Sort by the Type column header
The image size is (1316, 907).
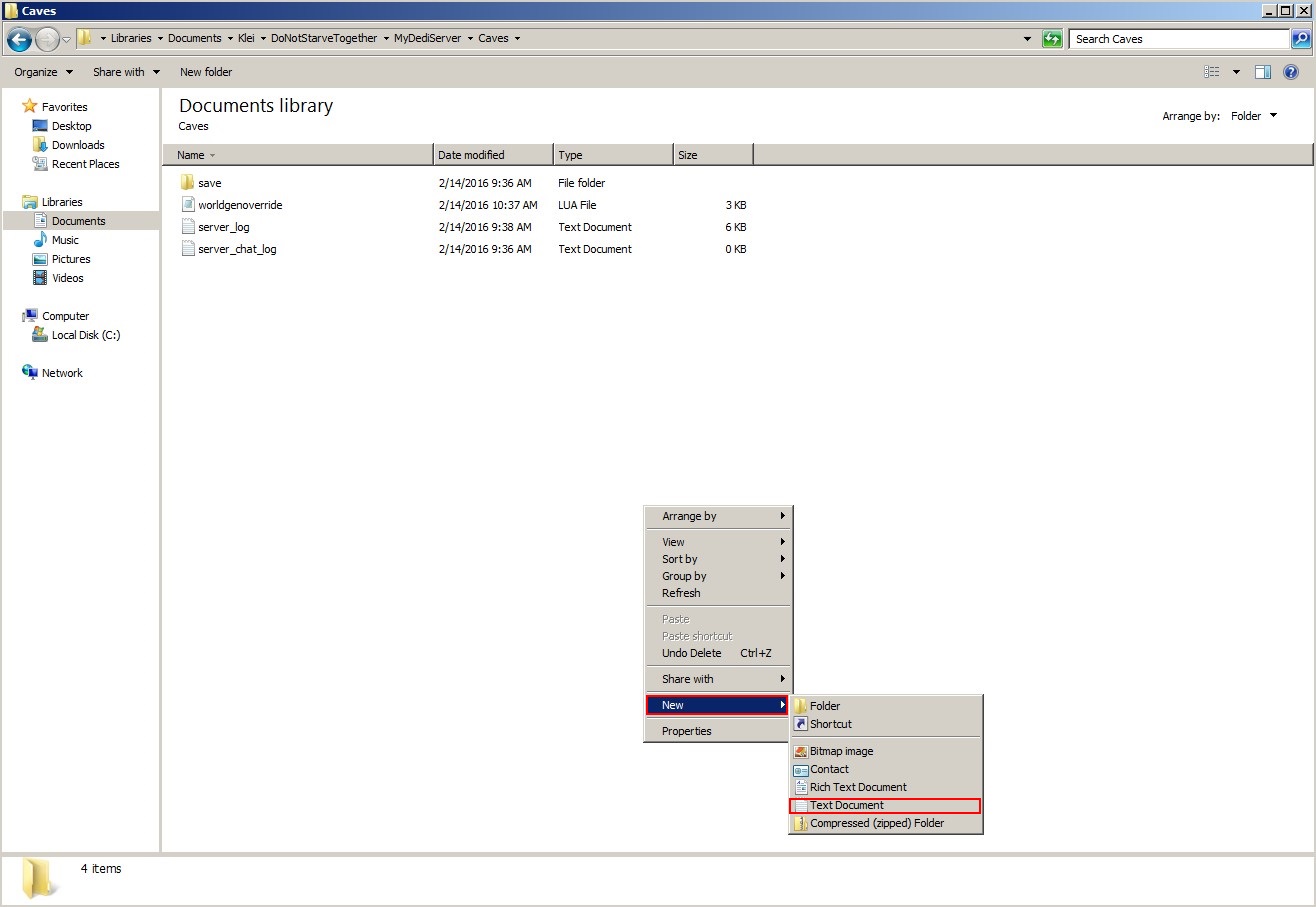click(614, 155)
